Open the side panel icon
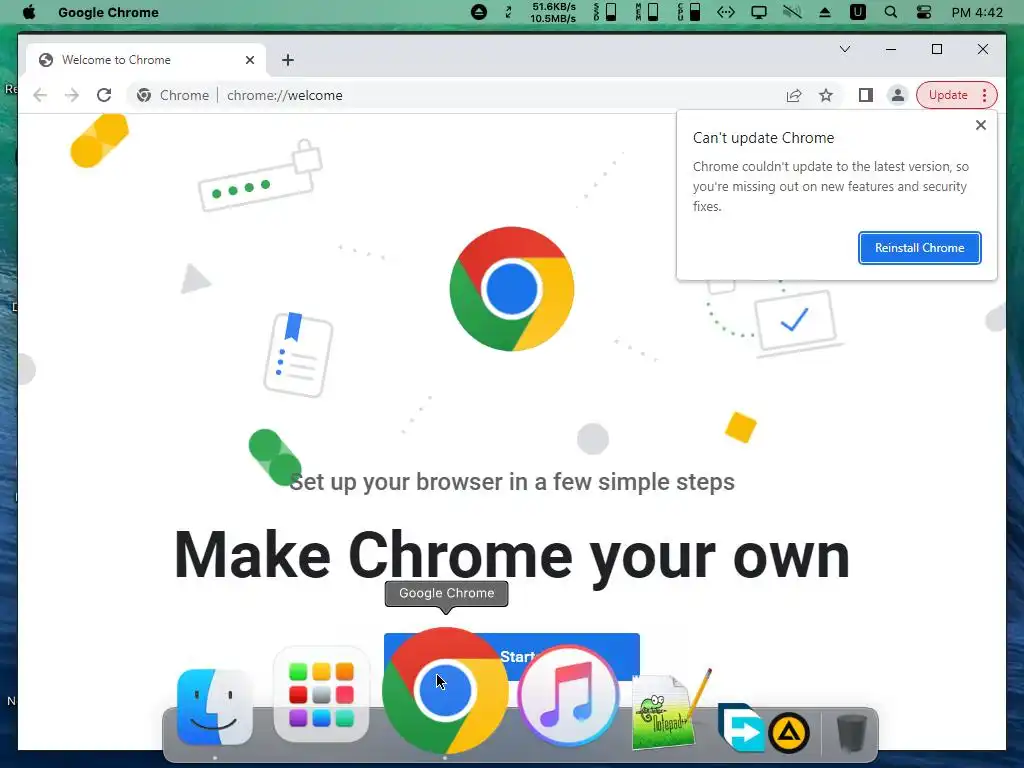Image resolution: width=1024 pixels, height=768 pixels. click(x=866, y=95)
